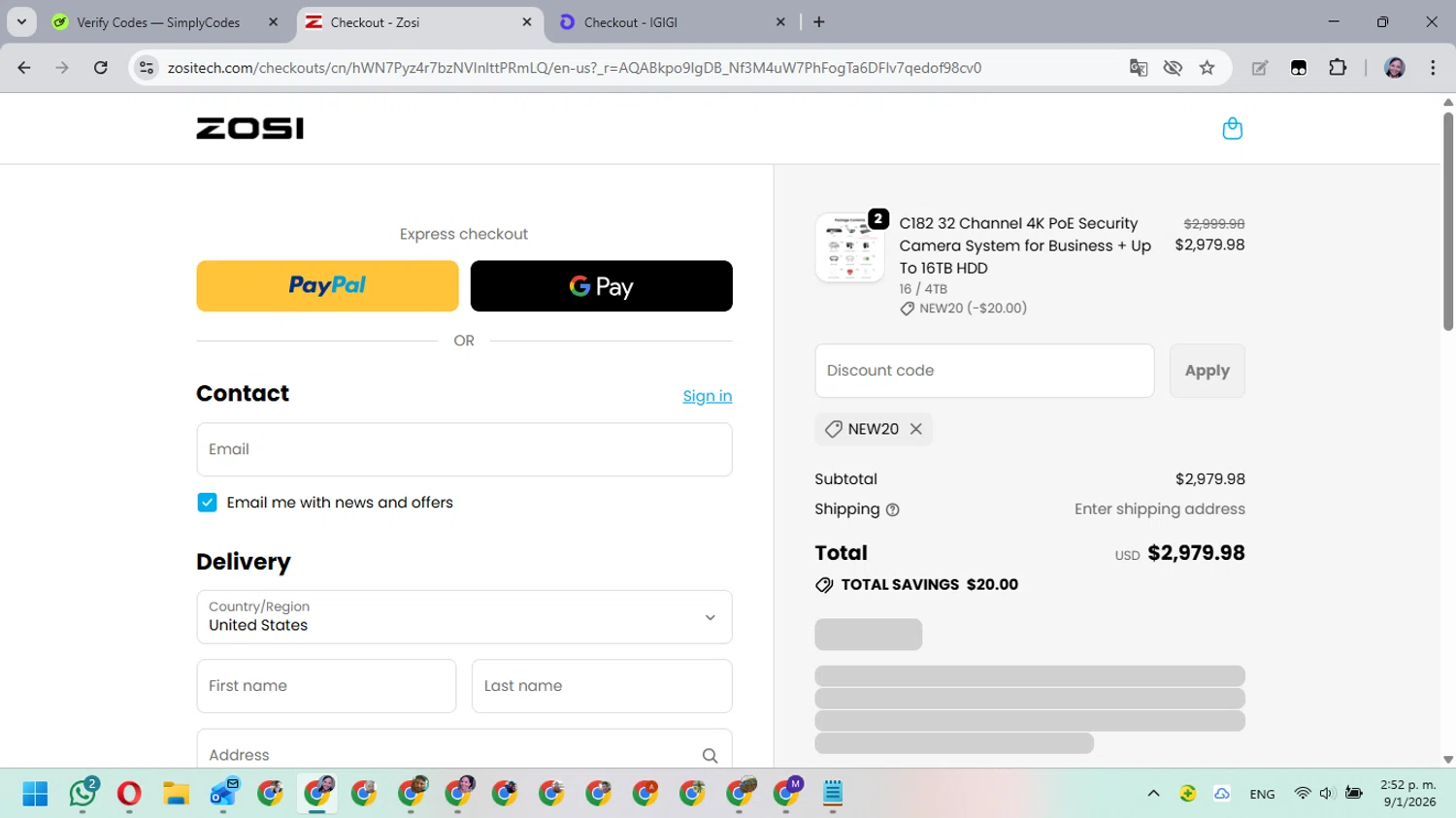Click the Shipping info question mark icon
This screenshot has height=818, width=1456.
coord(892,509)
